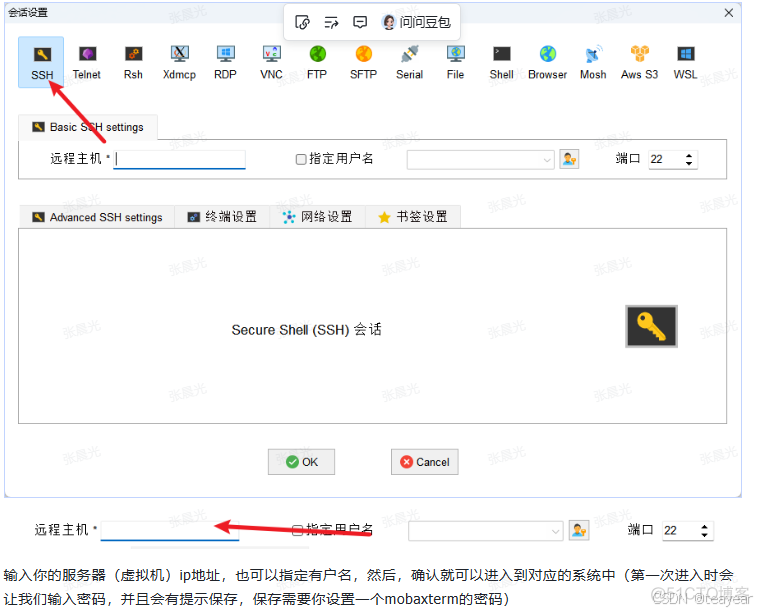Viewport: 759px width, 612px height.
Task: Click the text wrap icon in floating toolbar
Action: pyautogui.click(x=331, y=22)
